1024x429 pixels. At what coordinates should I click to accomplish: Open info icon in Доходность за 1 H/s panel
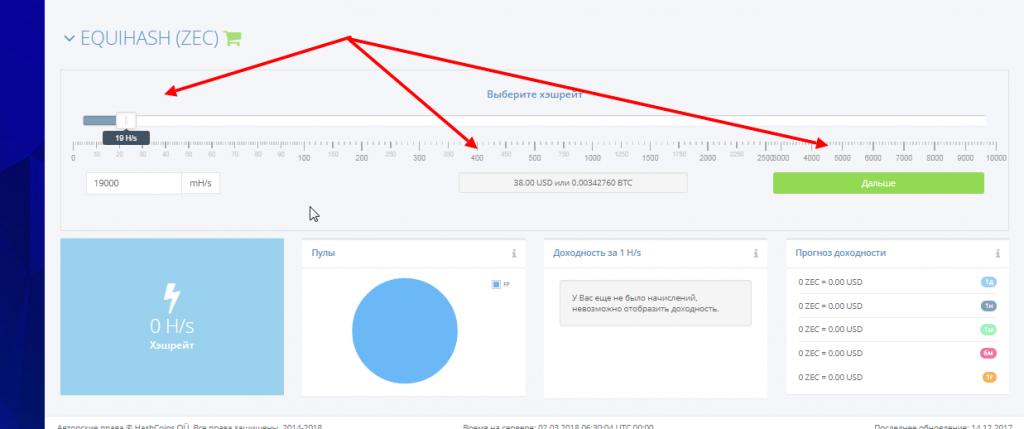tap(756, 253)
